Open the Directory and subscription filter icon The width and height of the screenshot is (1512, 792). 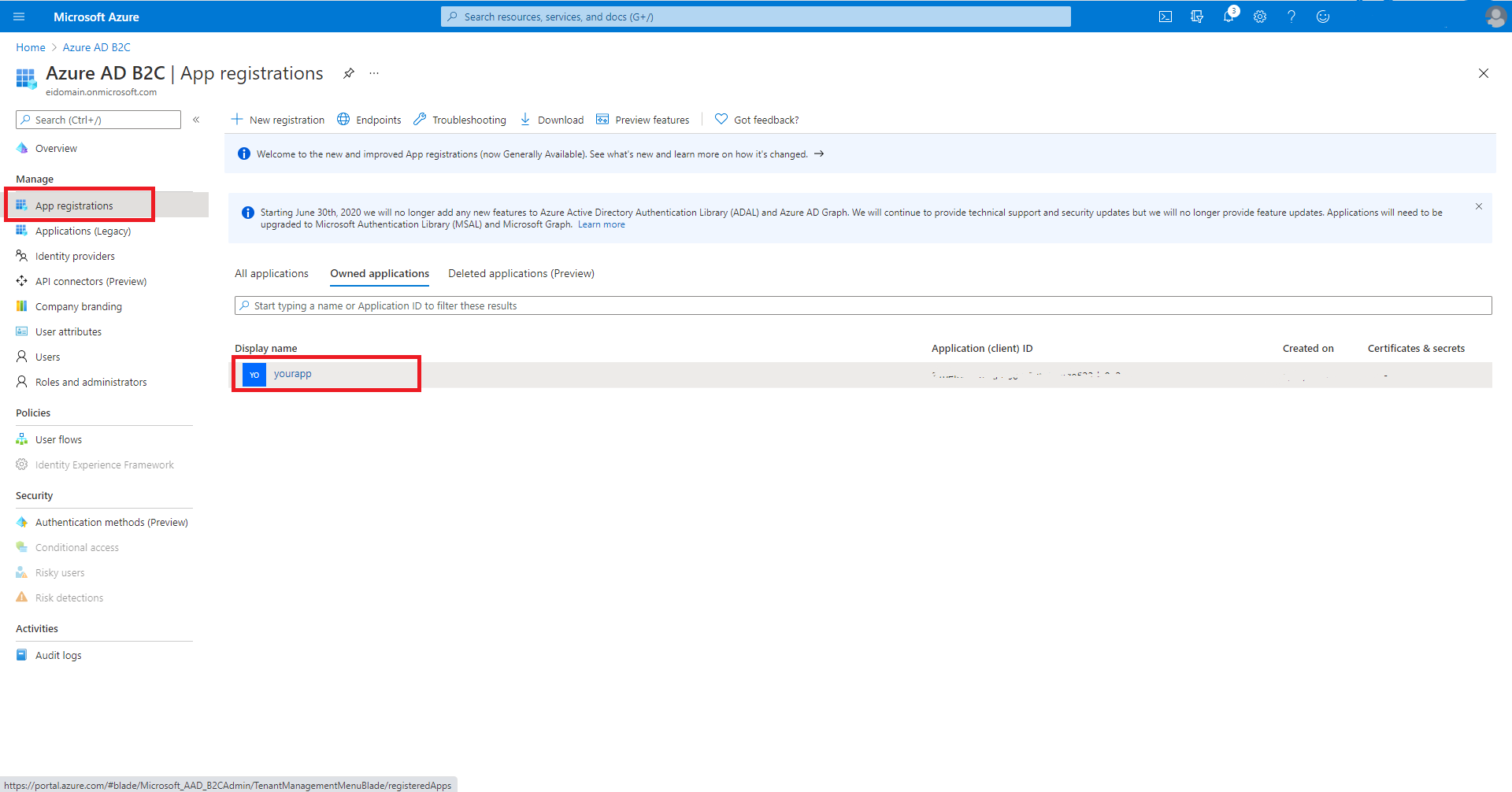click(x=1197, y=17)
